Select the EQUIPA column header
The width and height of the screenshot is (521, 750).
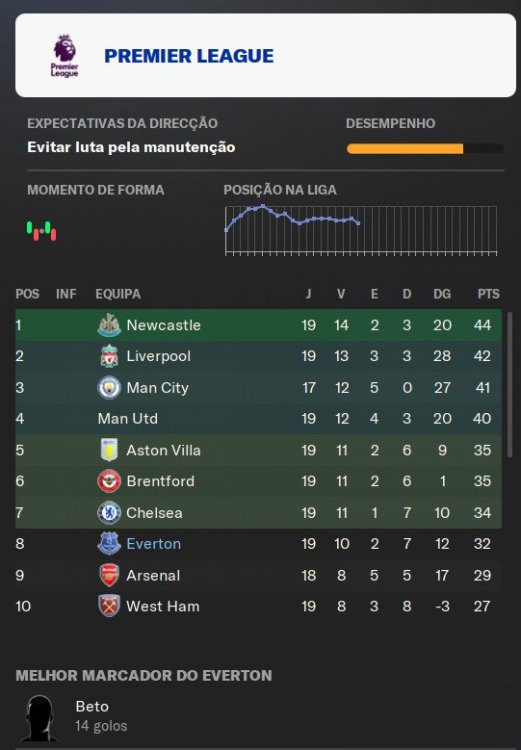118,294
